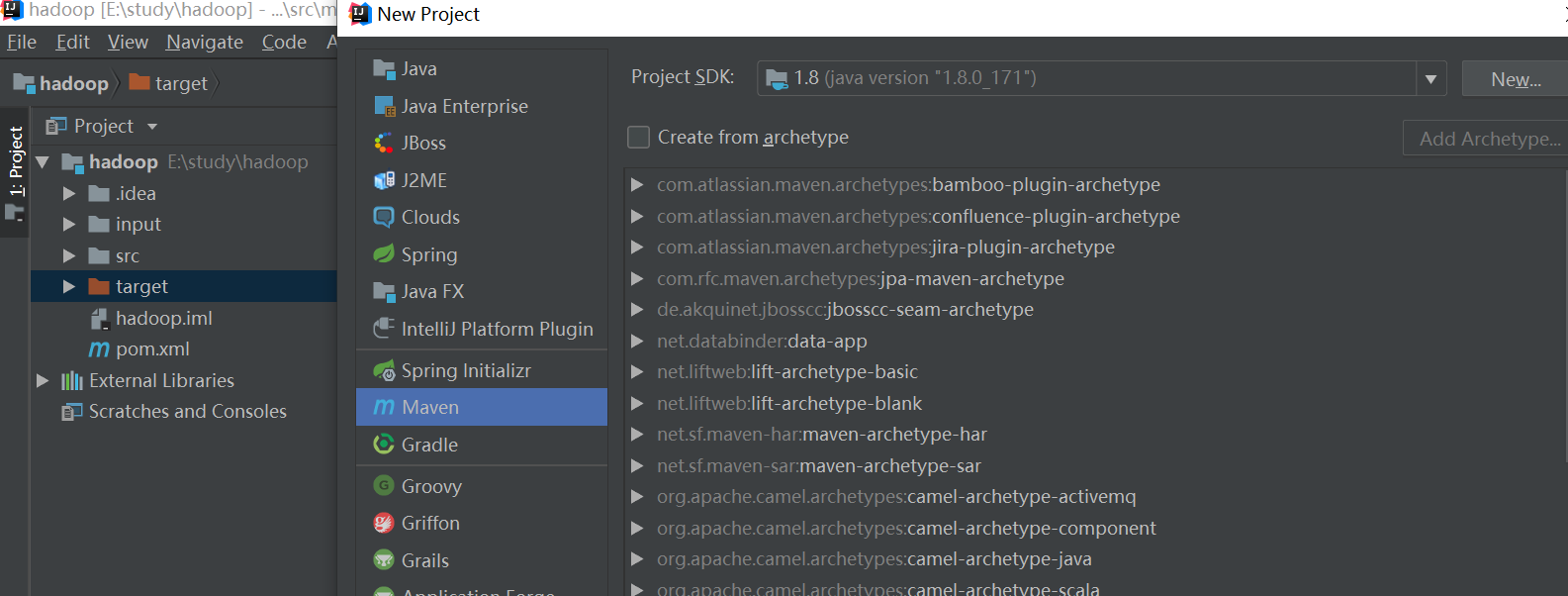Expand camel-archetype-activemq entry

(x=638, y=497)
